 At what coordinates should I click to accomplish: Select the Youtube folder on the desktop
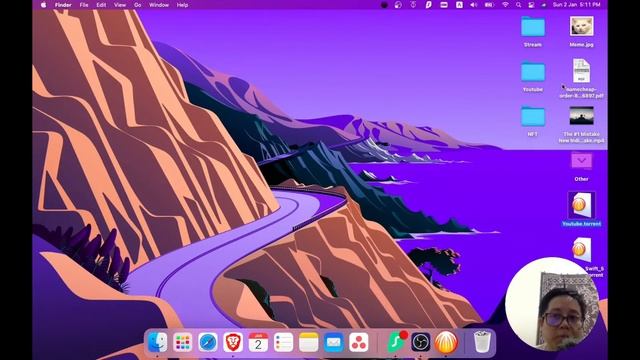point(533,72)
